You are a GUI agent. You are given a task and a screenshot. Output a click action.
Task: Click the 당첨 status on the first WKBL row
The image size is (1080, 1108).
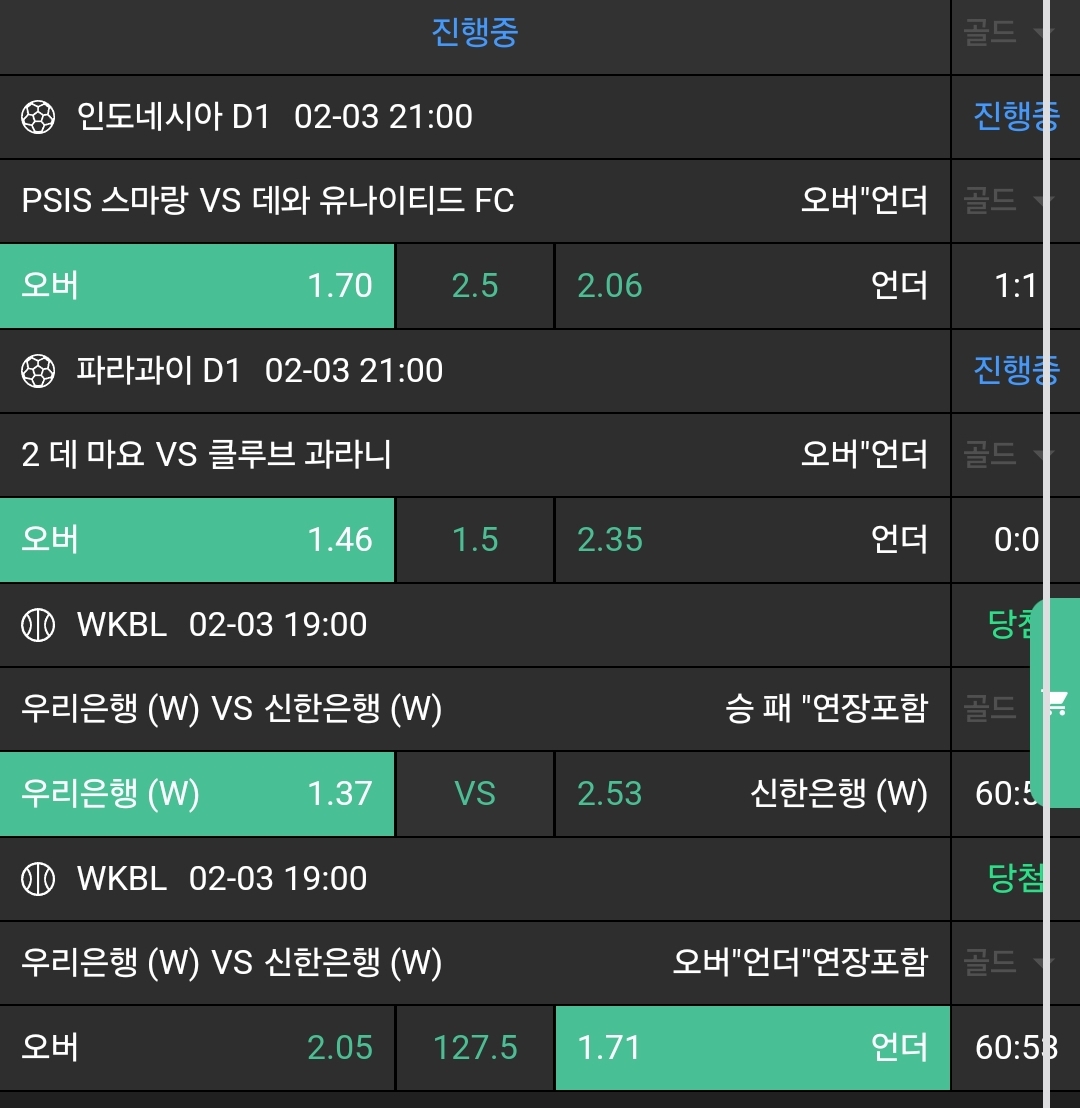click(1012, 625)
